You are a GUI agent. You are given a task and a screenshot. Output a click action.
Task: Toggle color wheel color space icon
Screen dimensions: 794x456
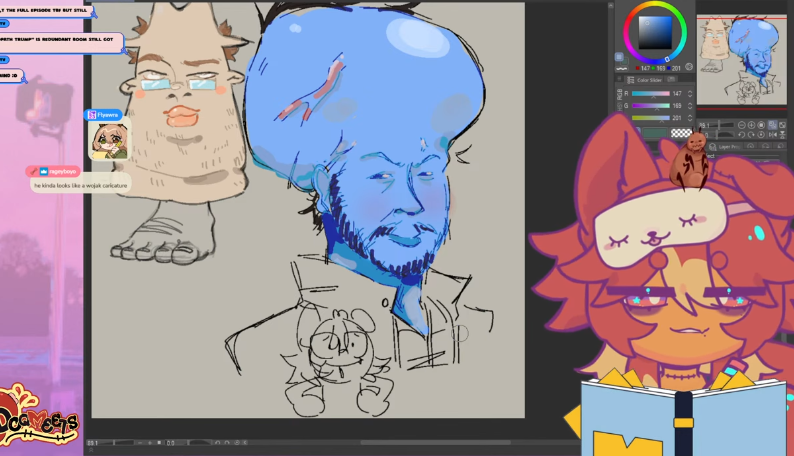(x=689, y=67)
